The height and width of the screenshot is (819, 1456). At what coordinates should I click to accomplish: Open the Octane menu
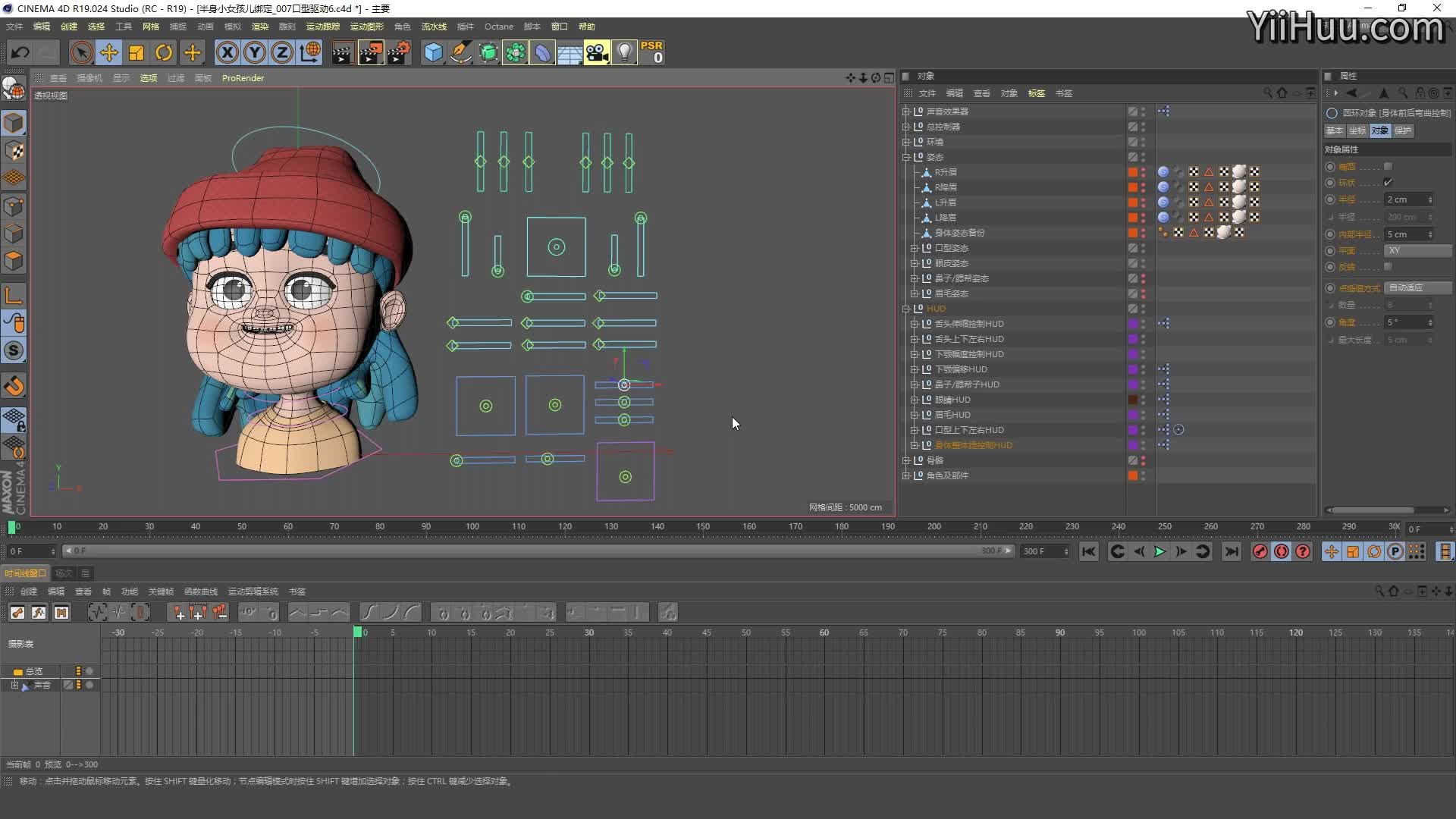click(499, 27)
